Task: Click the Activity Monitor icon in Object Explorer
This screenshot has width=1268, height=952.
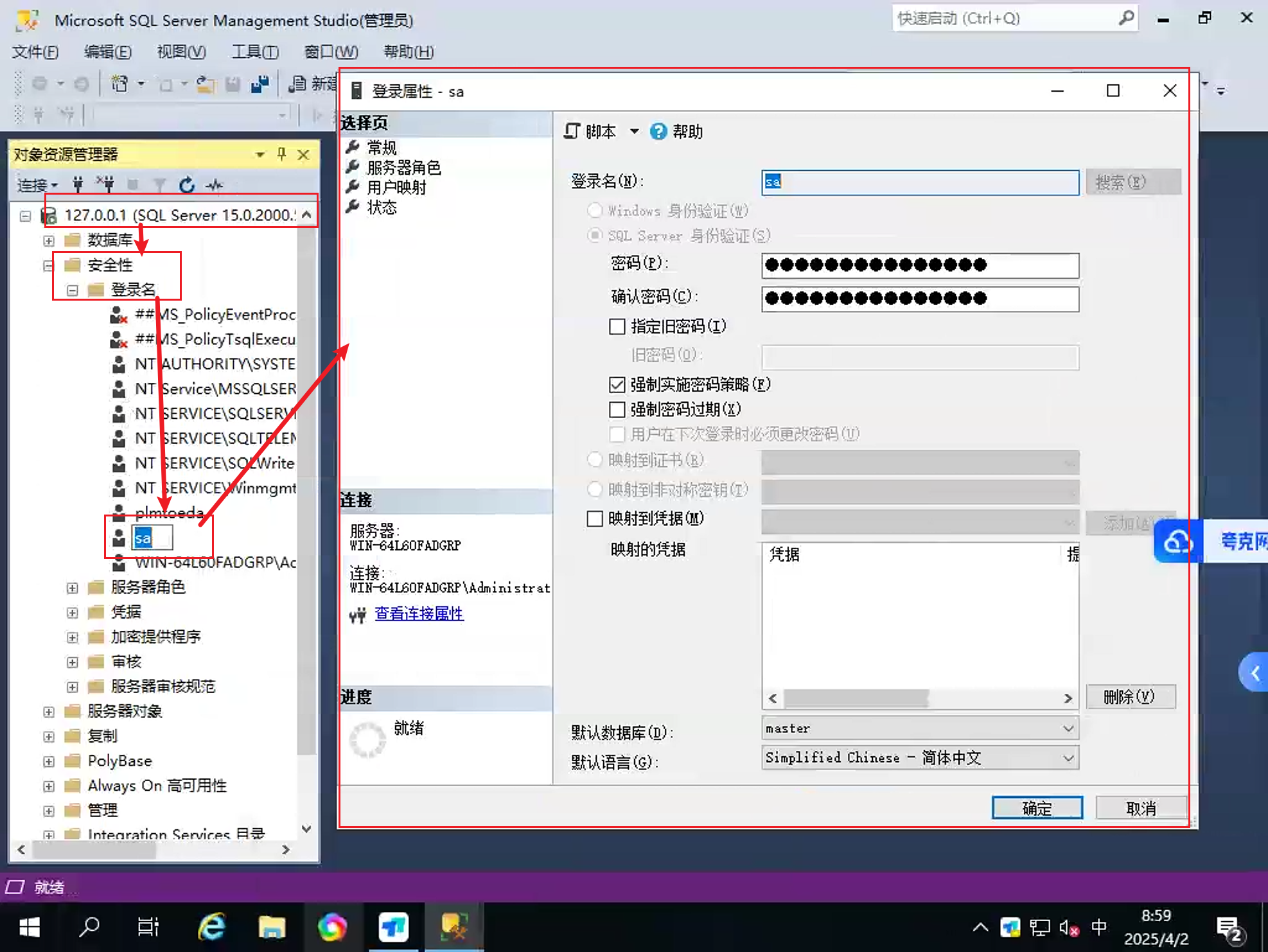Action: coord(215,185)
